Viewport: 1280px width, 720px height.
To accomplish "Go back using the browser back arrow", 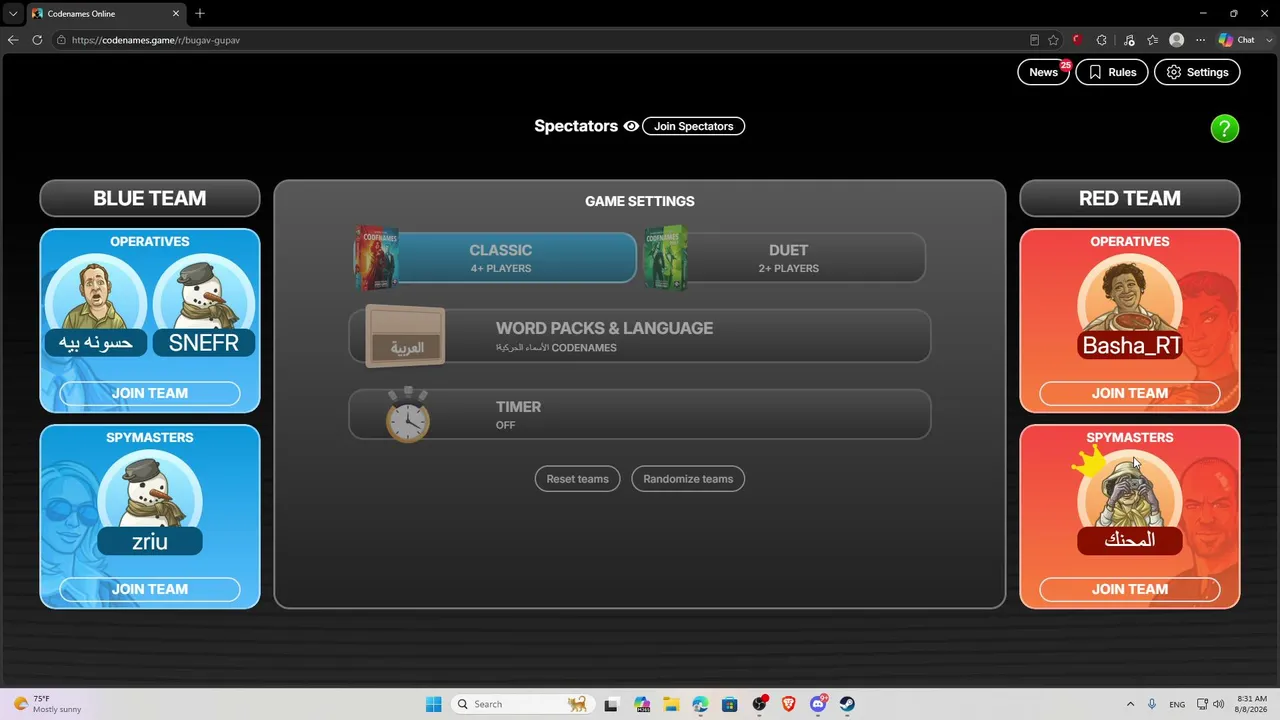I will [x=13, y=40].
